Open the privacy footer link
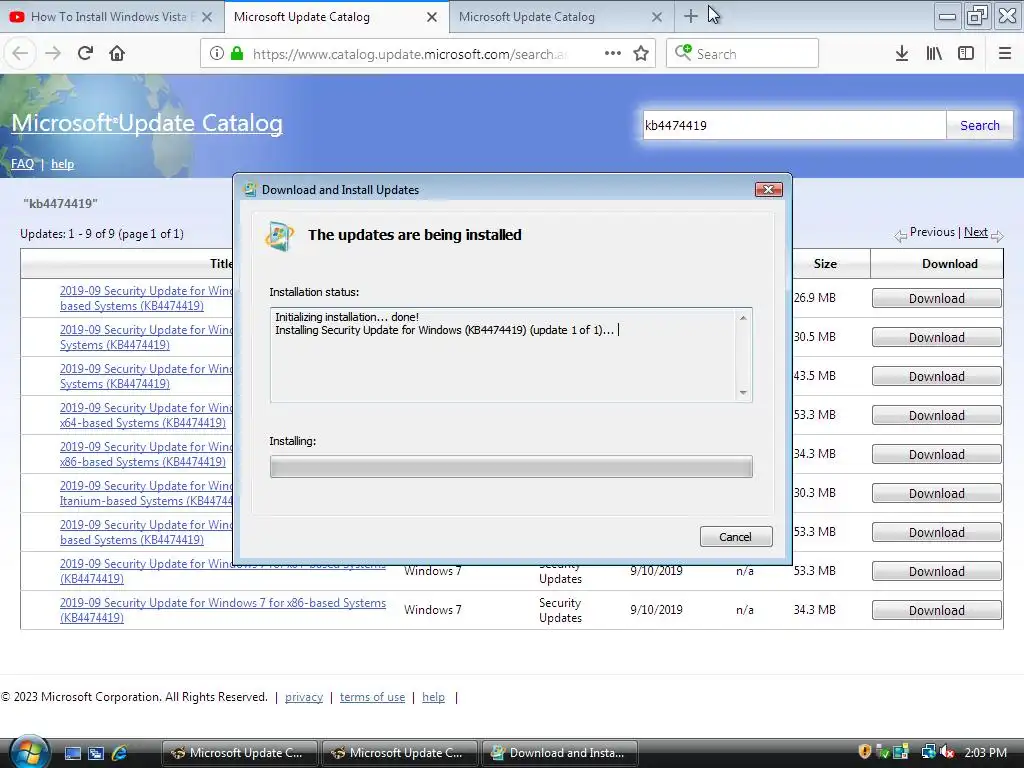The image size is (1024, 768). (x=304, y=697)
